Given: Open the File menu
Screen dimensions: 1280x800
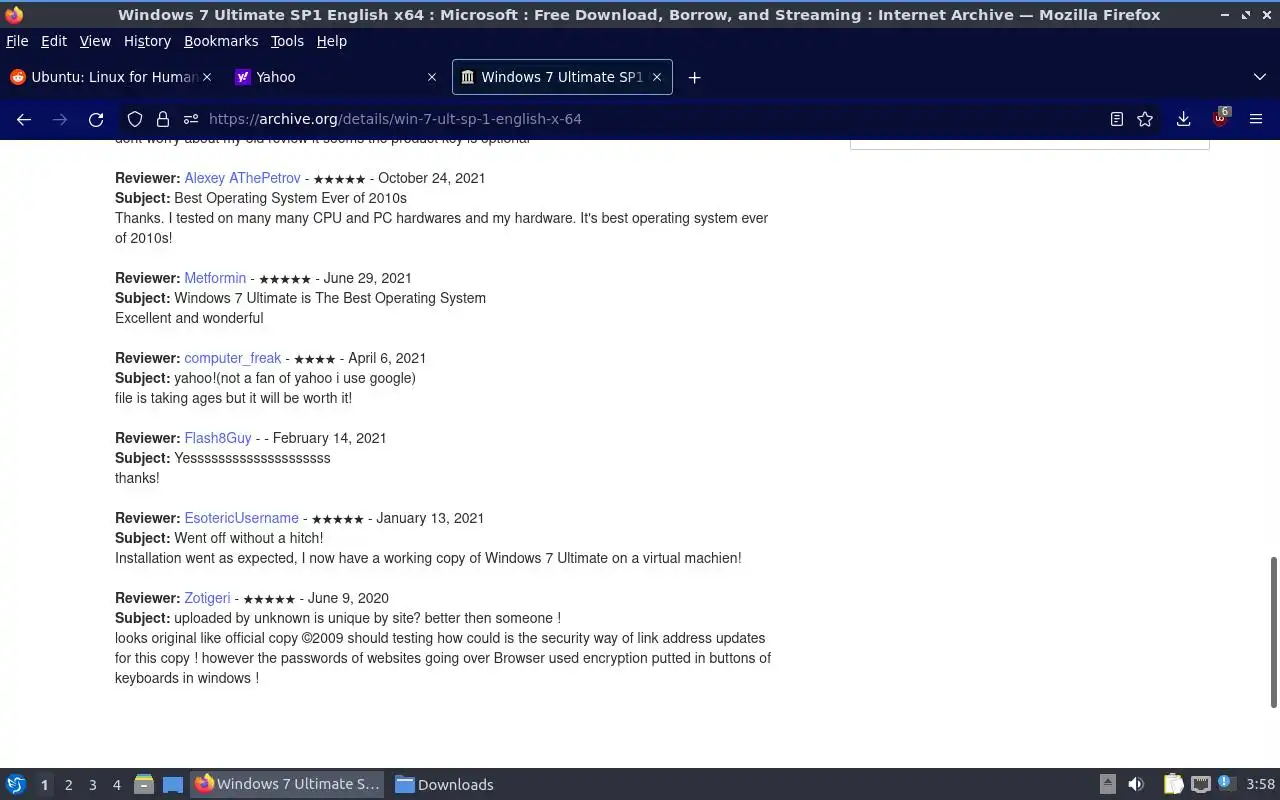Looking at the screenshot, I should coord(17,41).
